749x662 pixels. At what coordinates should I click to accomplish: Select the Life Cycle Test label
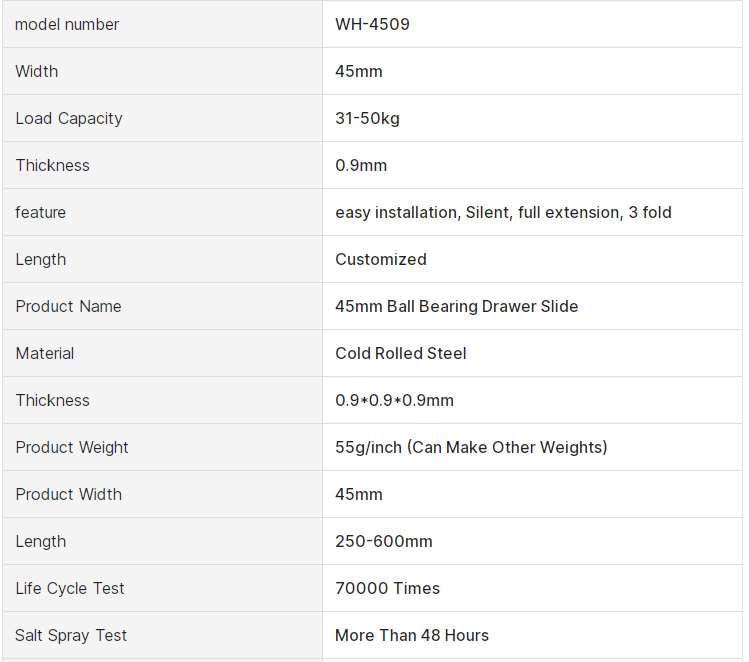[x=70, y=588]
